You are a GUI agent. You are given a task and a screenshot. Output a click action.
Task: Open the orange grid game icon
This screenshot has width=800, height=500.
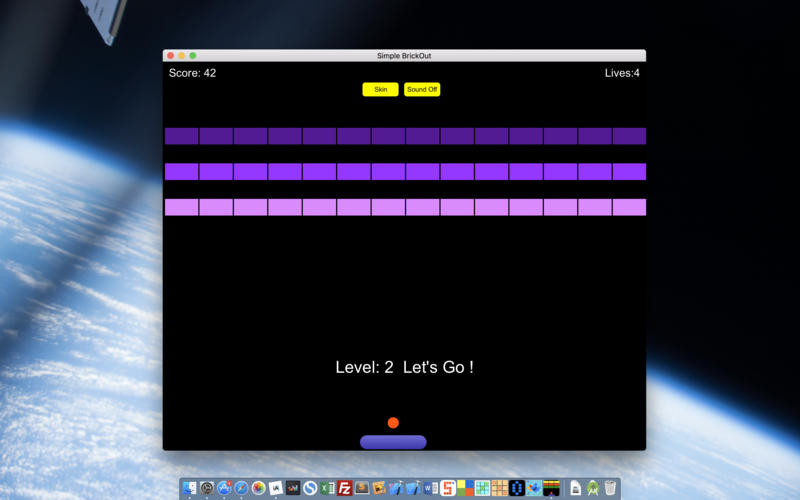click(499, 488)
